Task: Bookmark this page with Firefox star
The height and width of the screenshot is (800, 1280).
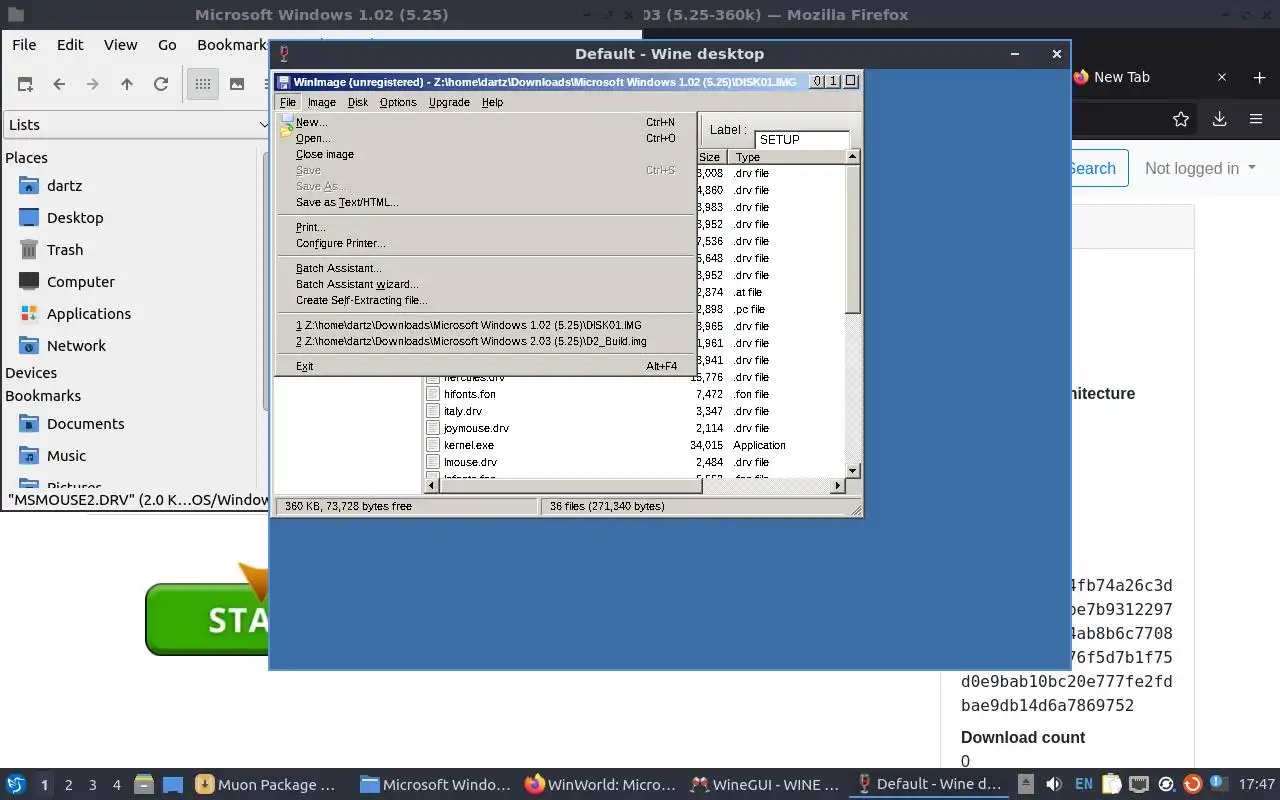Action: [1181, 119]
